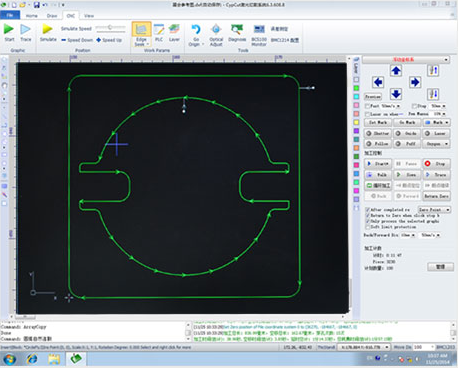
Task: Click the Return Zero button
Action: pyautogui.click(x=436, y=196)
